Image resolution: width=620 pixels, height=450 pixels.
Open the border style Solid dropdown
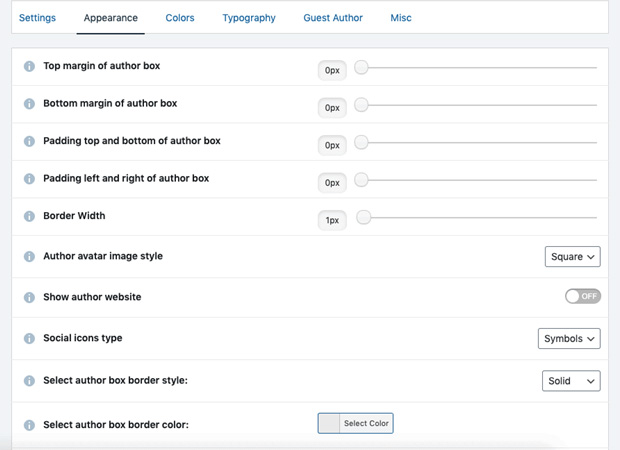(571, 381)
